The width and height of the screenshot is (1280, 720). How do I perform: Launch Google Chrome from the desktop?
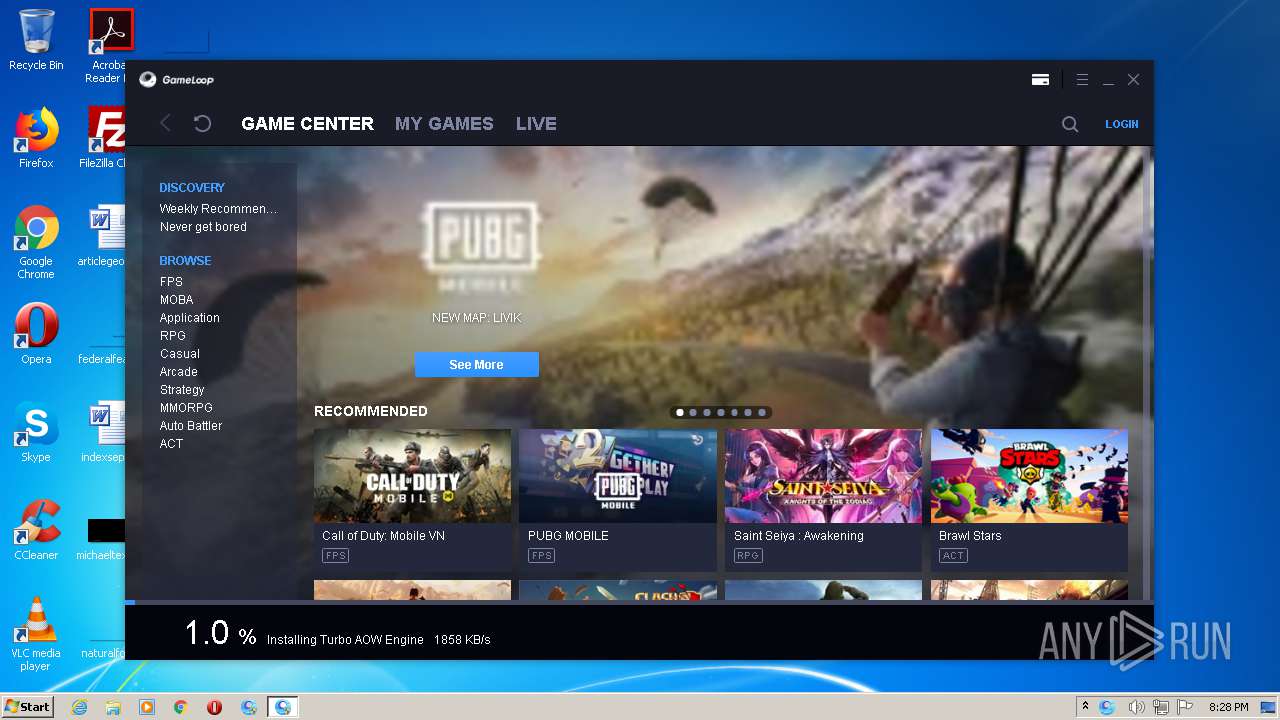click(x=36, y=242)
